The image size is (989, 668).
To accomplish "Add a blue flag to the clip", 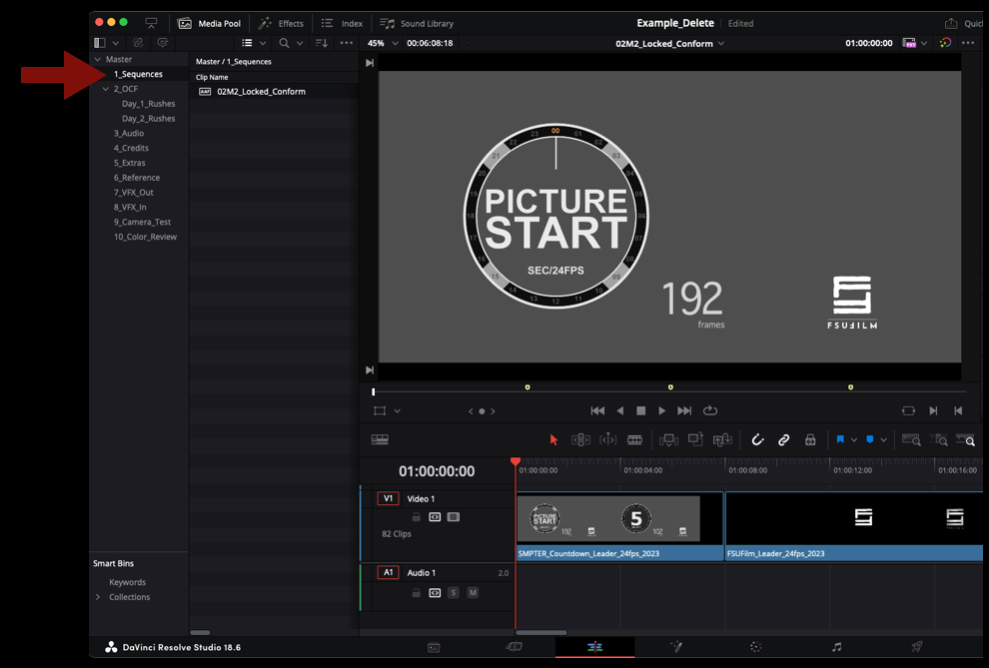I will 840,440.
